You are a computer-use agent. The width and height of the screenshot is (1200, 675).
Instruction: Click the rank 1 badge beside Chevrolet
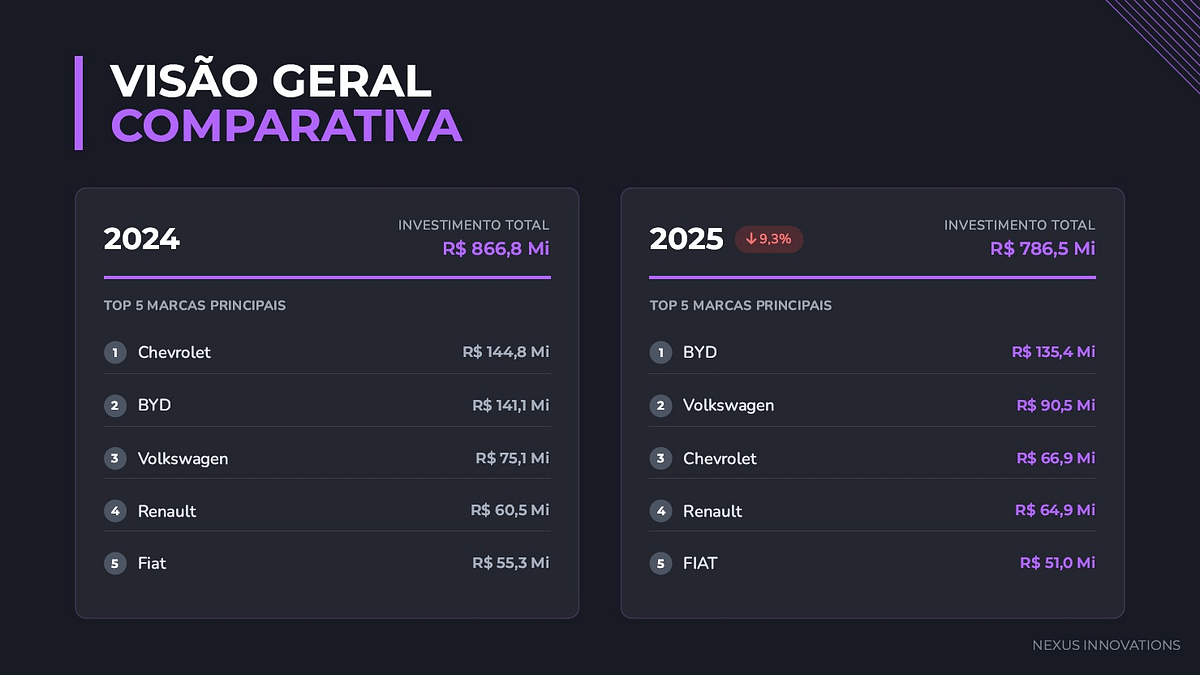(115, 352)
